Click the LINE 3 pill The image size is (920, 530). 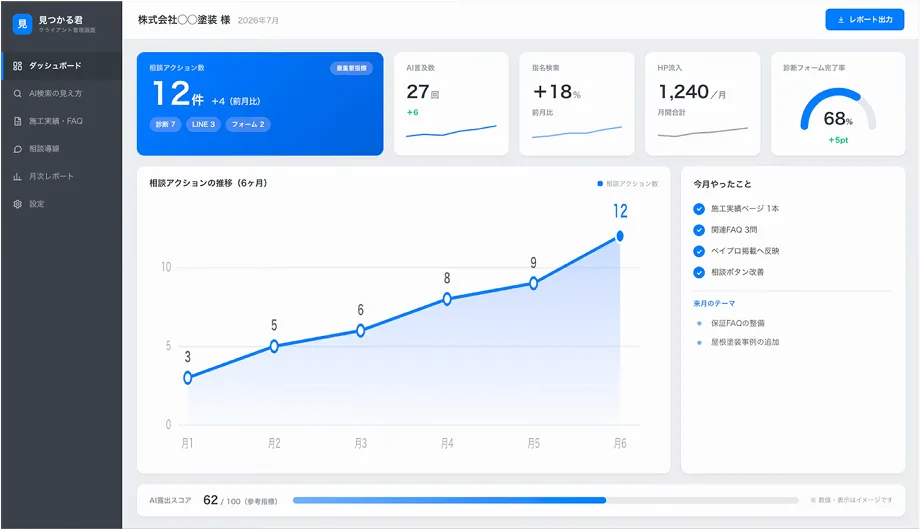(204, 124)
